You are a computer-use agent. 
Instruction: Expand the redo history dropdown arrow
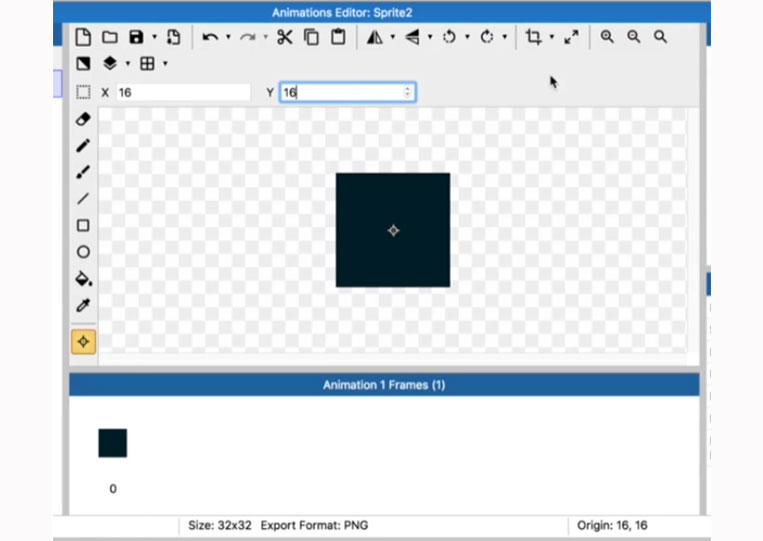click(266, 37)
